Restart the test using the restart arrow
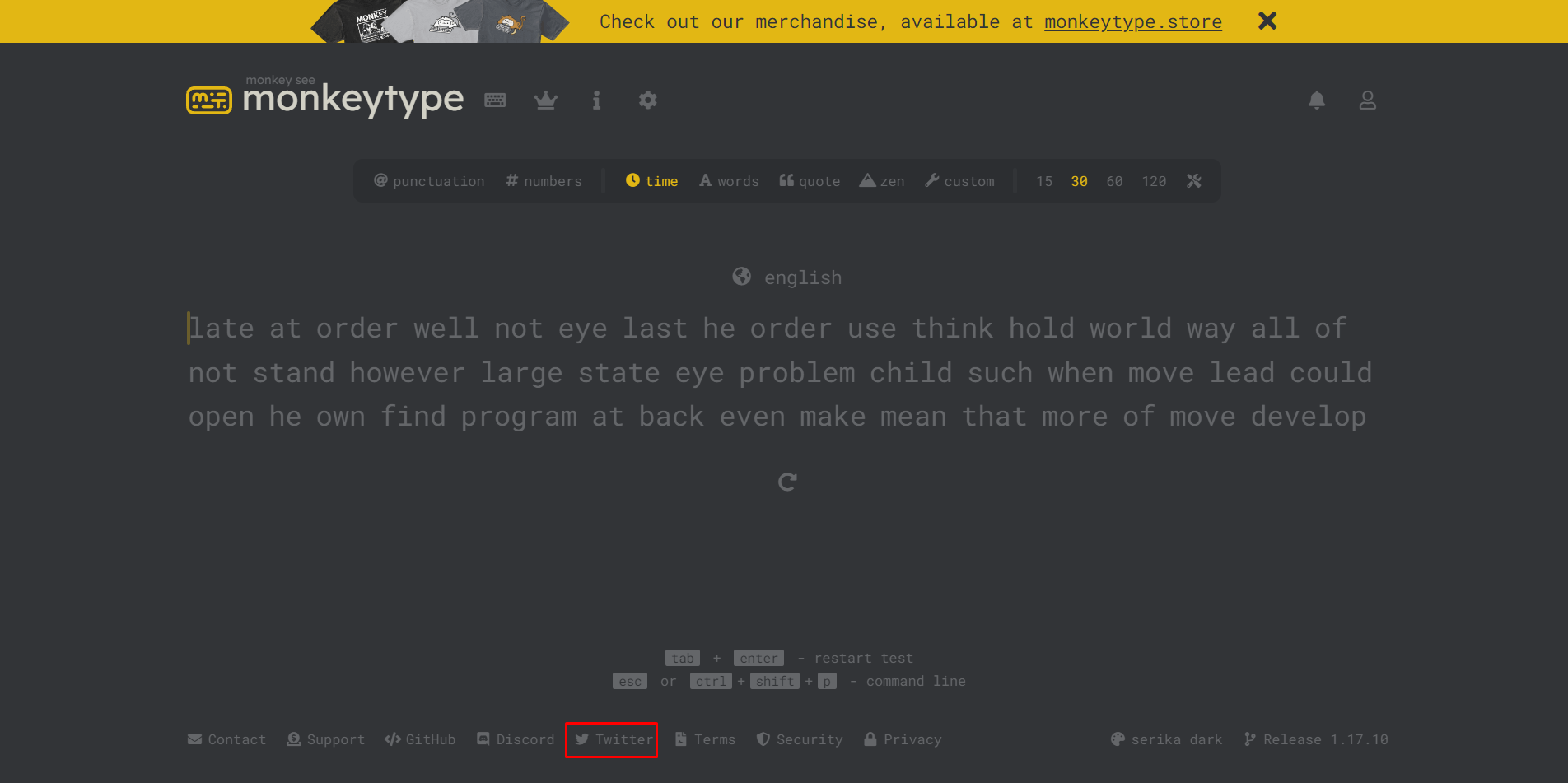The height and width of the screenshot is (783, 1568). 786,481
